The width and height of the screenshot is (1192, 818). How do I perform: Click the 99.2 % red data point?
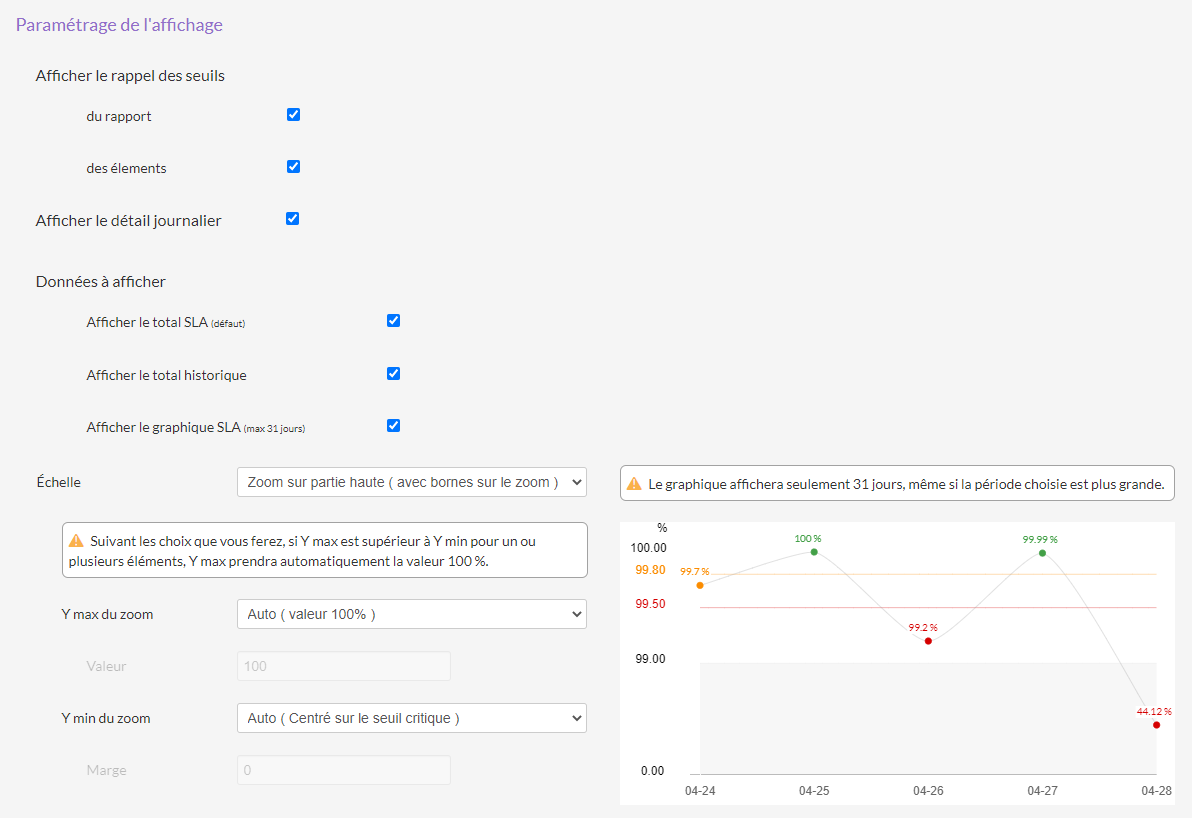[928, 641]
